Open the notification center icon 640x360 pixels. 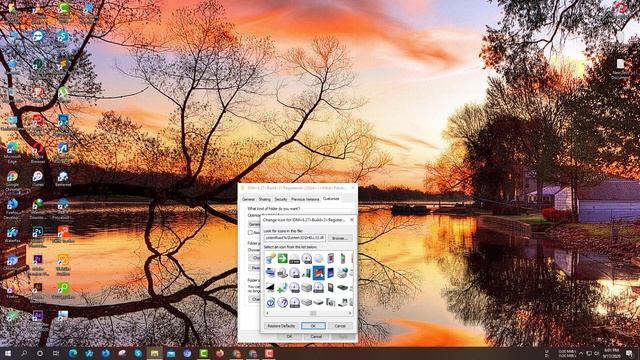coord(629,353)
